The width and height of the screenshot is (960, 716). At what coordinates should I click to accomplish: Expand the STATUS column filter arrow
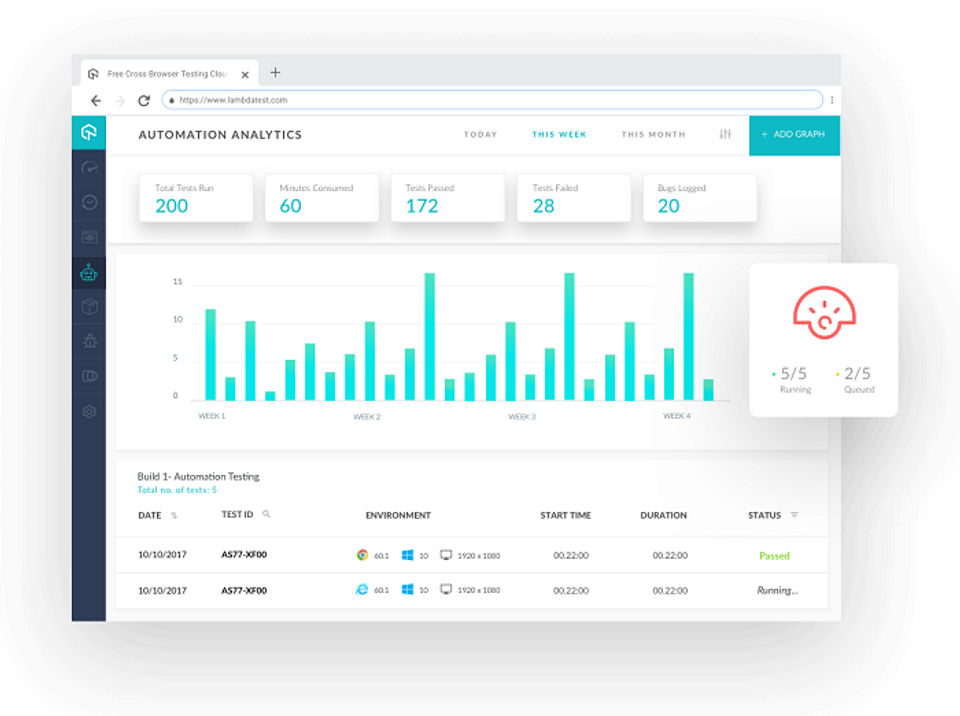pos(794,515)
